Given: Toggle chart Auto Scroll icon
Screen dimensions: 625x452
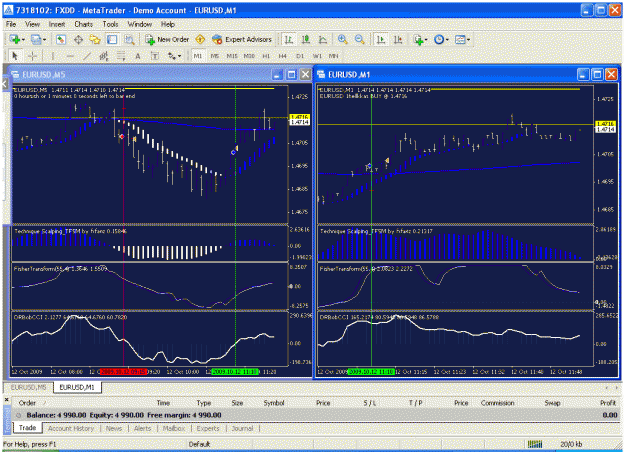Looking at the screenshot, I should (381, 39).
